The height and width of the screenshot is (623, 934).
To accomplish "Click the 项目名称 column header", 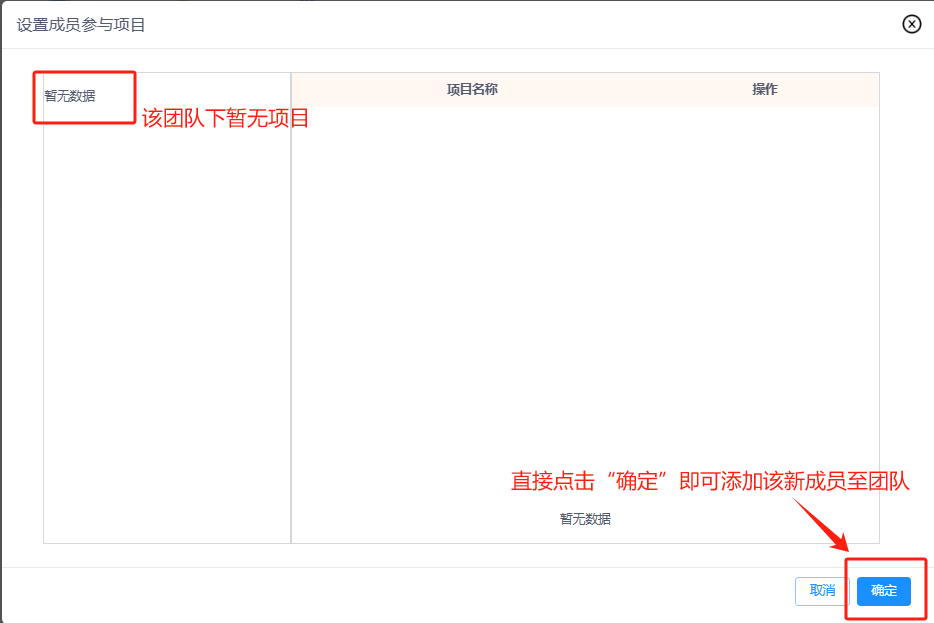I will tap(472, 89).
